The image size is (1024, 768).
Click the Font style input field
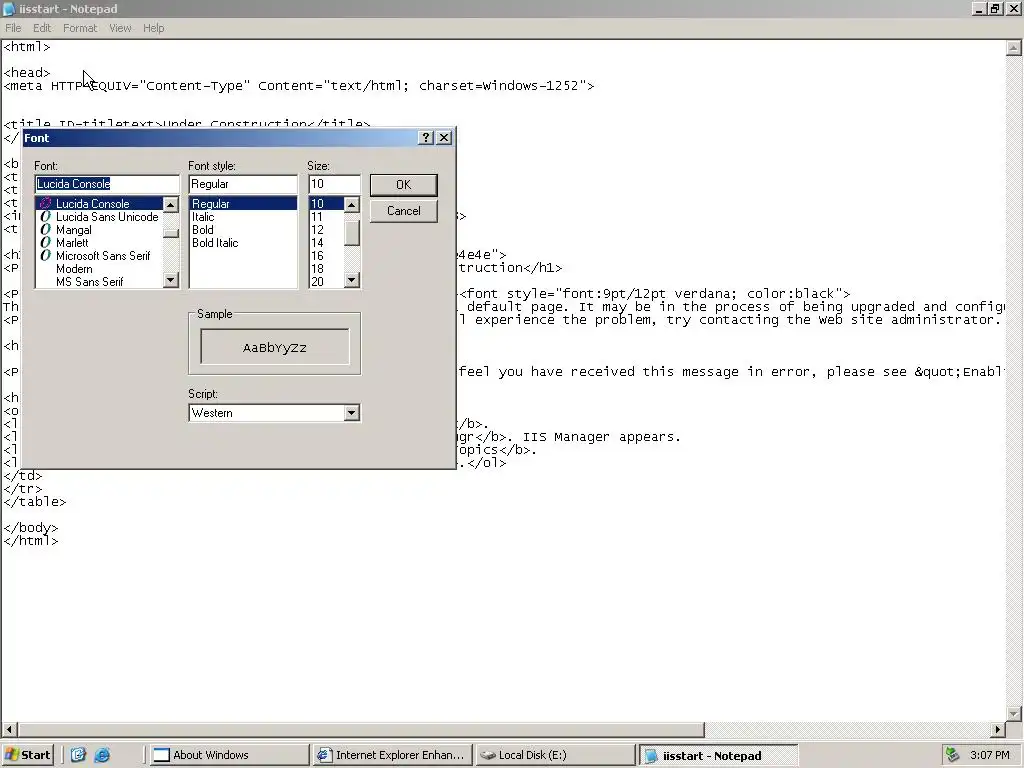click(243, 184)
